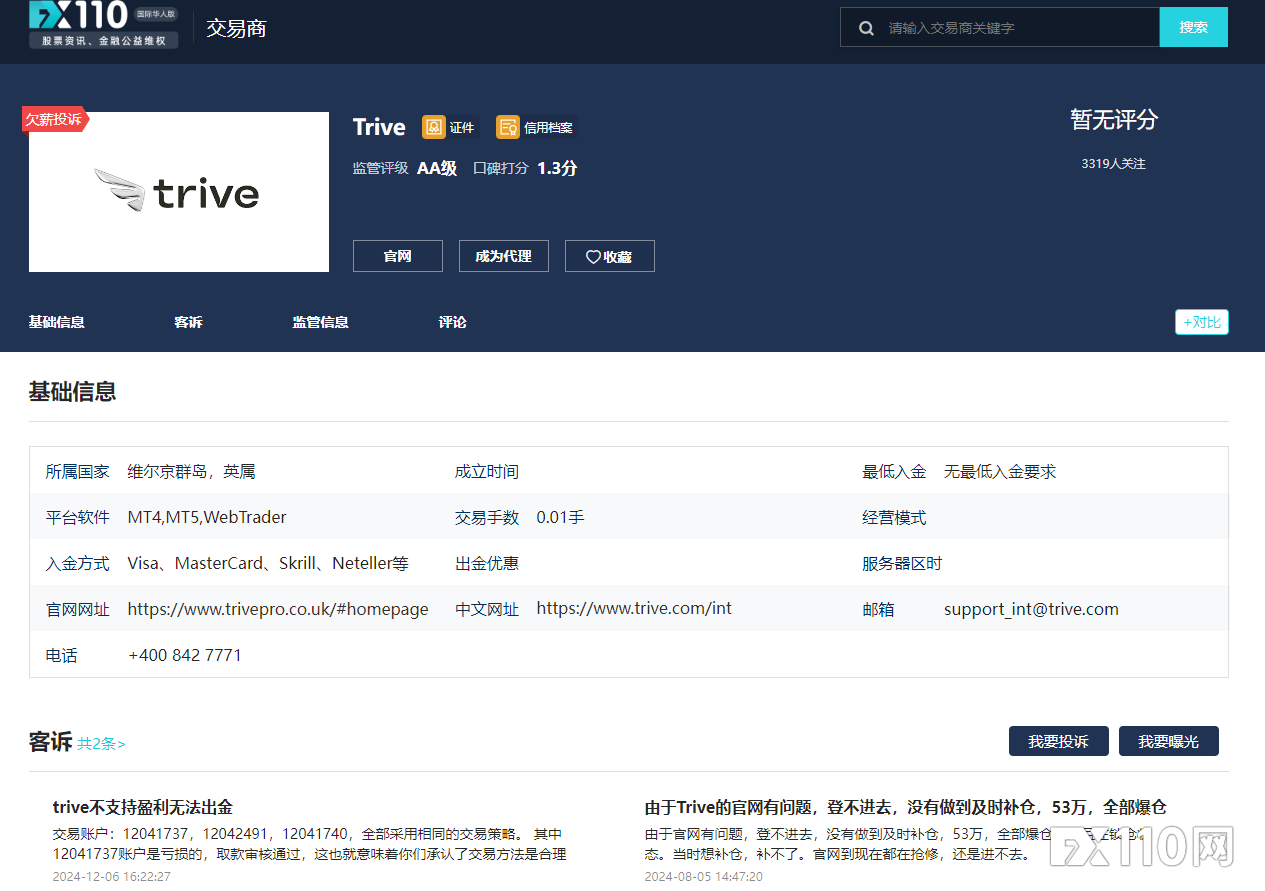The height and width of the screenshot is (891, 1265).
Task: Click the orange 证件 certificate icon
Action: [434, 127]
